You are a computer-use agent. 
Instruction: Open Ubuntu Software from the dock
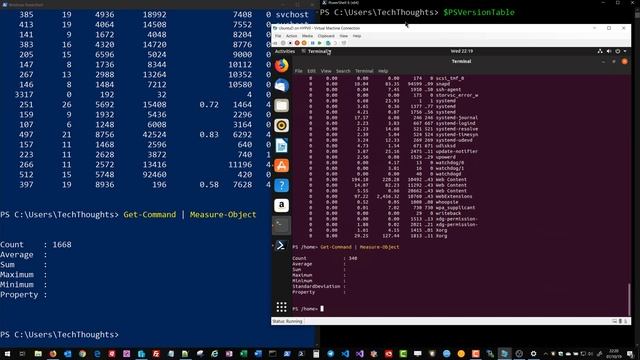click(281, 165)
